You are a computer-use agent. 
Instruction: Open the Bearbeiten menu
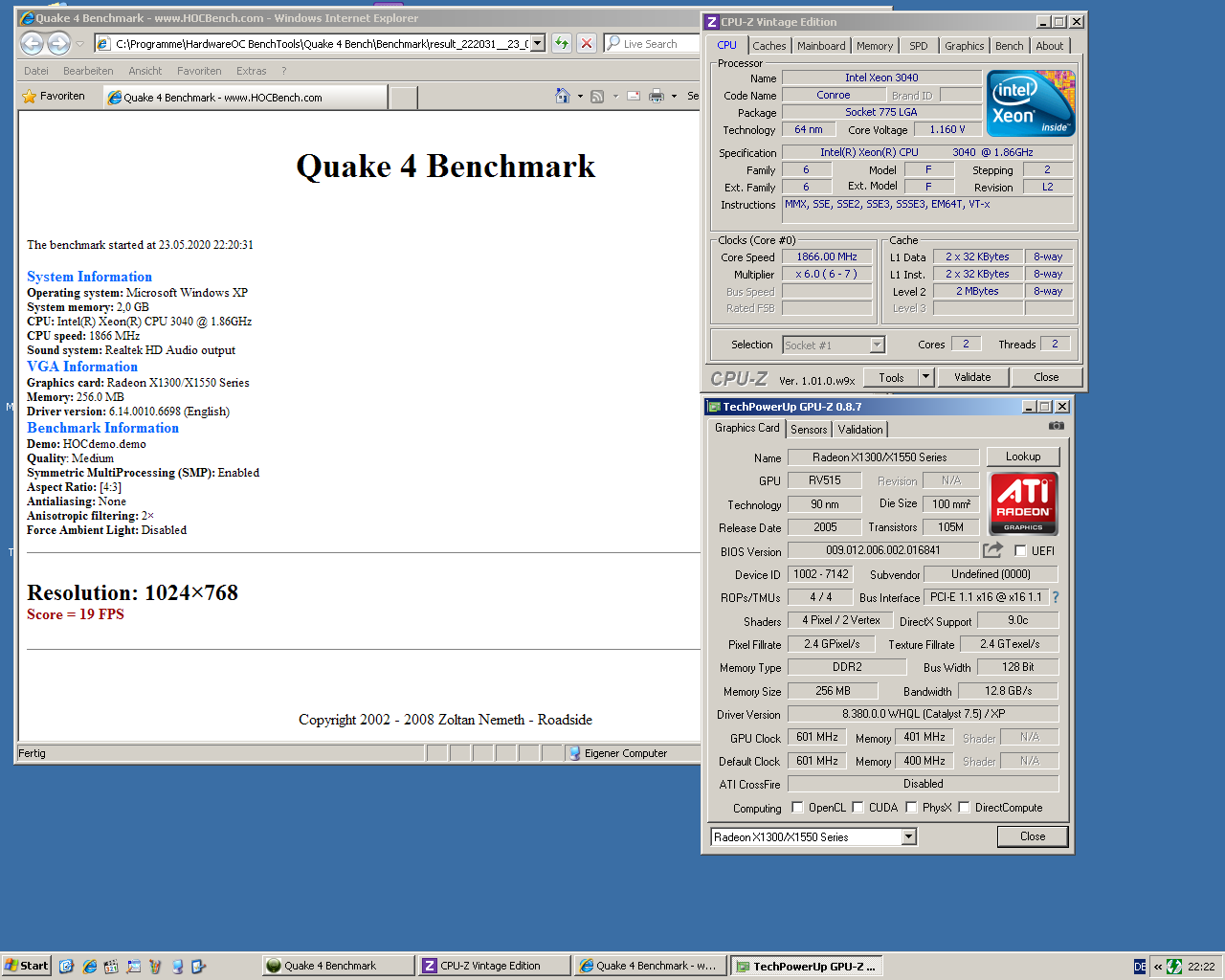pyautogui.click(x=88, y=71)
